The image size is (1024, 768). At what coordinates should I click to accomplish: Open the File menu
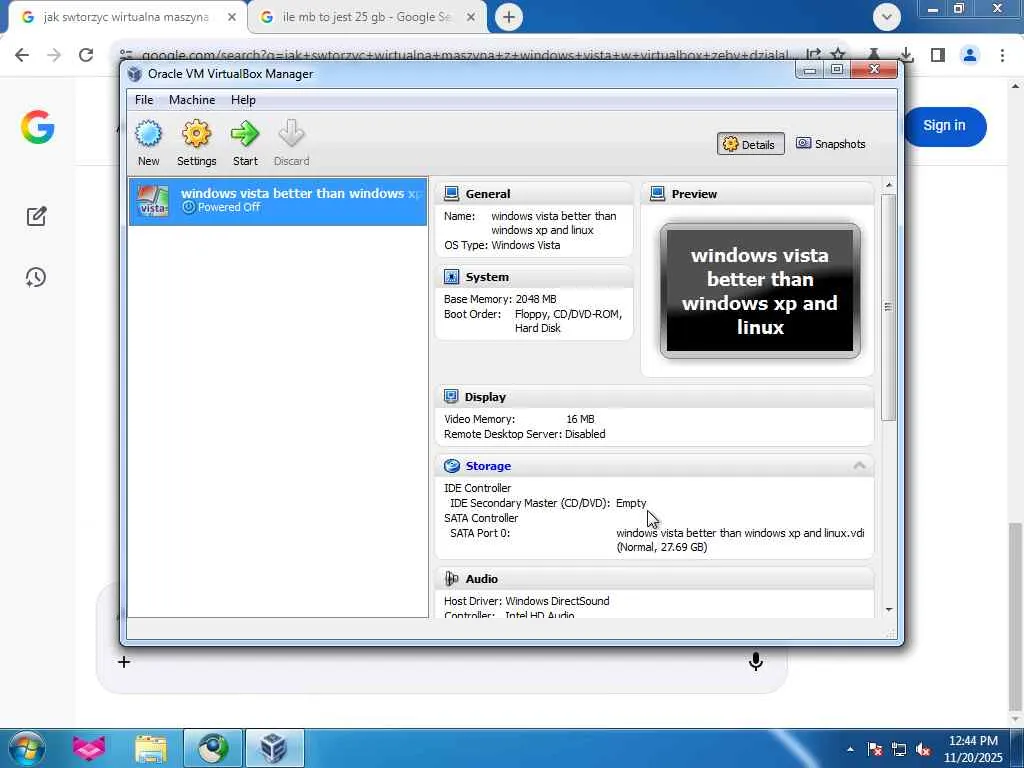click(144, 100)
